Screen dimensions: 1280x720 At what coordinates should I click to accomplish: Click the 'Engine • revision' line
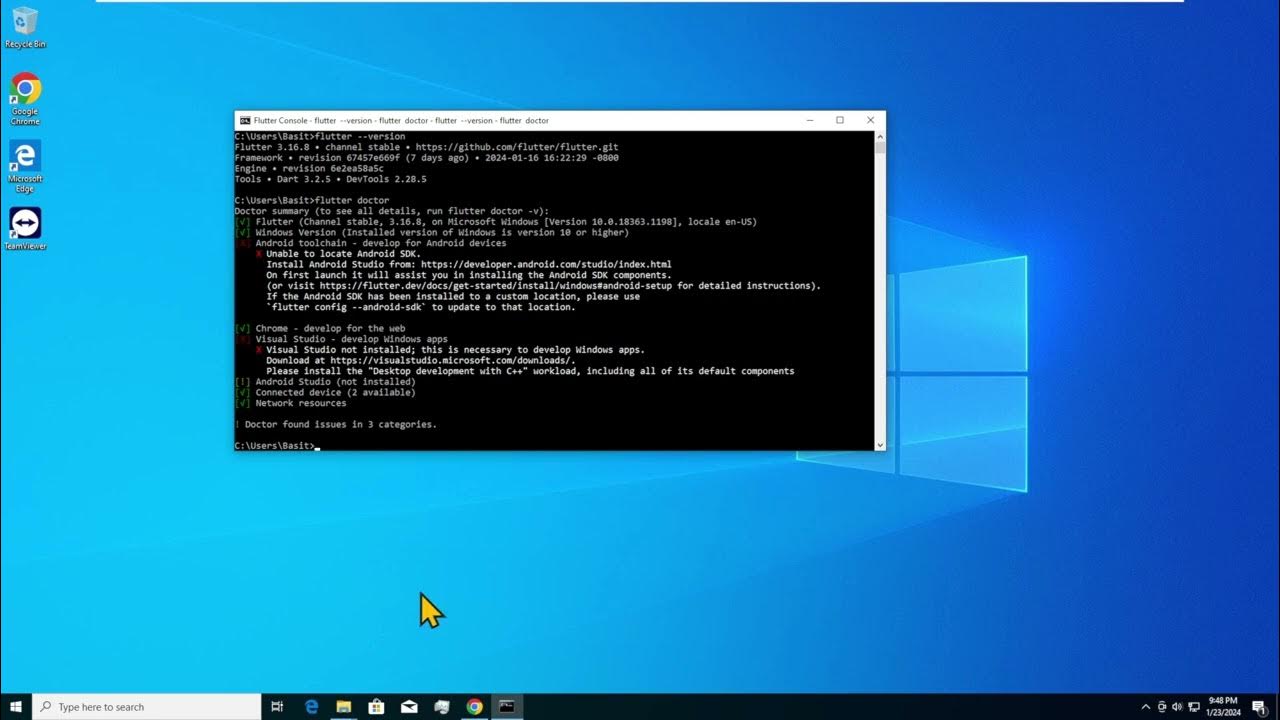(309, 168)
